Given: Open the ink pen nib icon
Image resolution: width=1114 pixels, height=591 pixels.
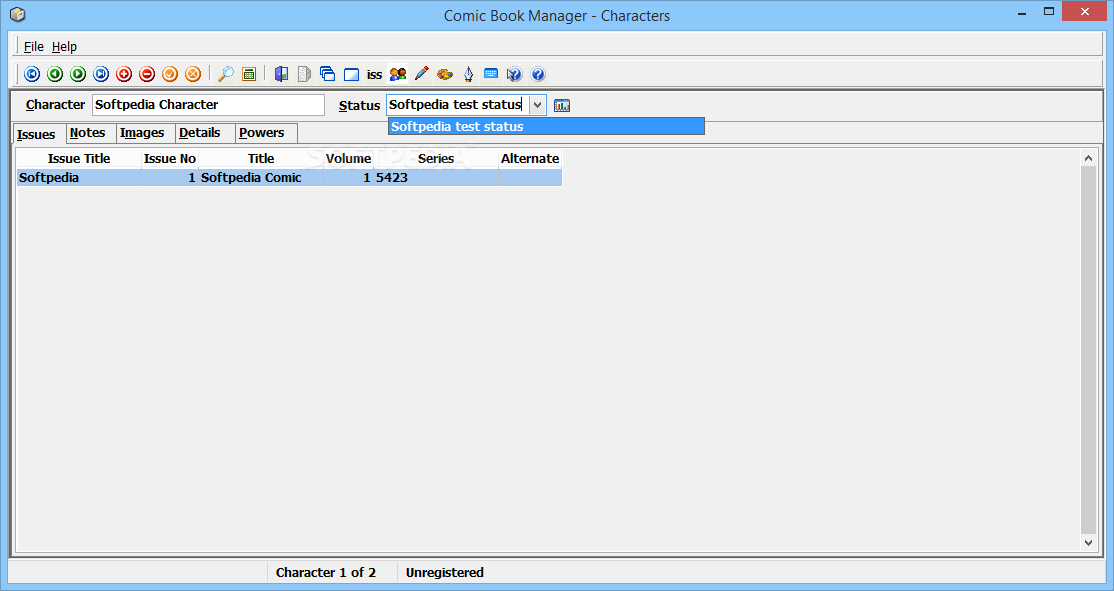Looking at the screenshot, I should (x=468, y=74).
